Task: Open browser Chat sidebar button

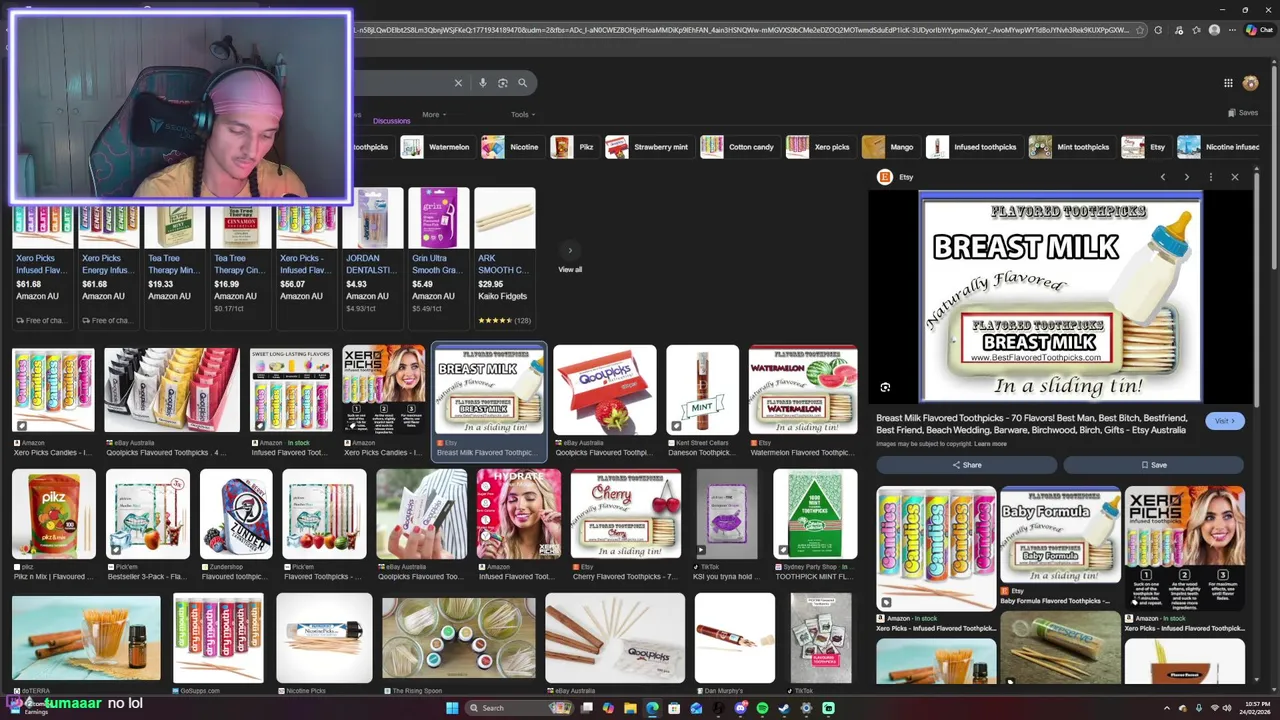Action: [x=1258, y=30]
